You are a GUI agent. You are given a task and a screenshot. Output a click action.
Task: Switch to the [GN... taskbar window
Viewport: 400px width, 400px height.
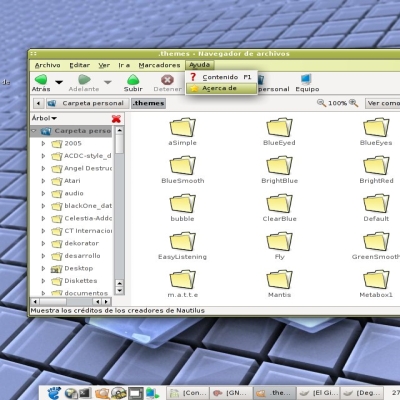[x=231, y=393]
